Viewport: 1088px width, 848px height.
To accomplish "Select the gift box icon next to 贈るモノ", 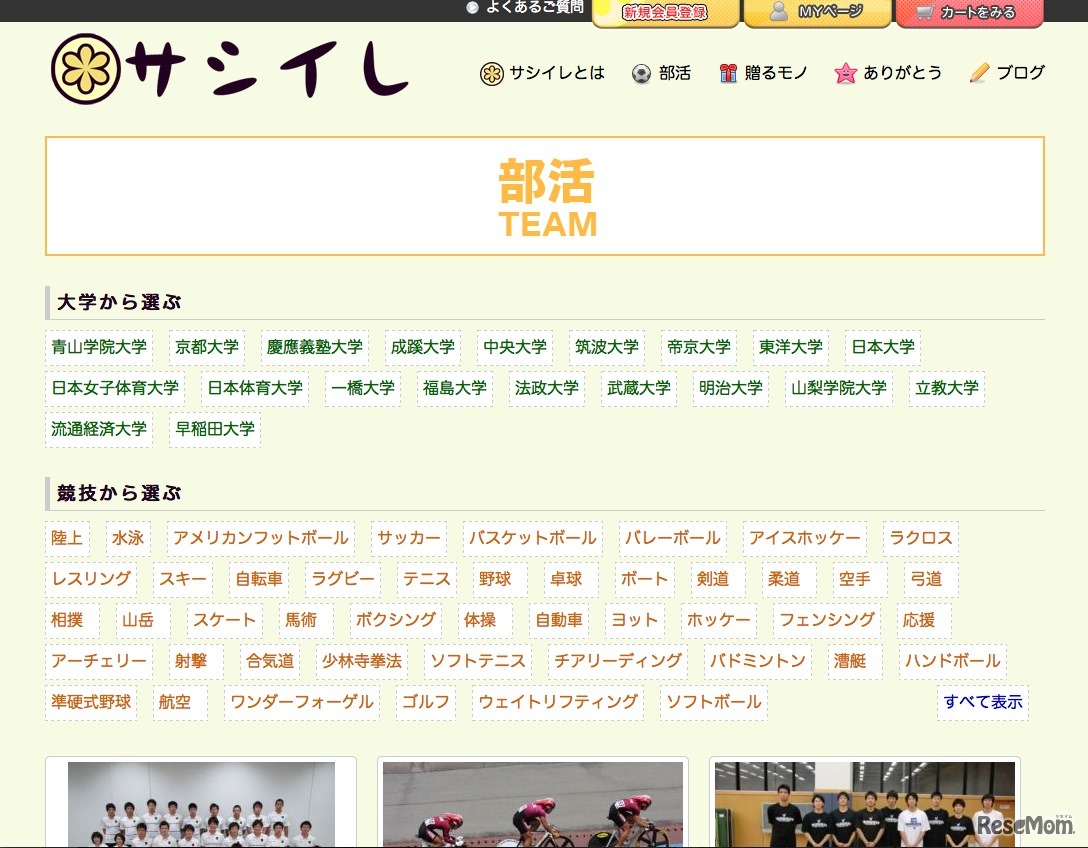I will coord(729,73).
